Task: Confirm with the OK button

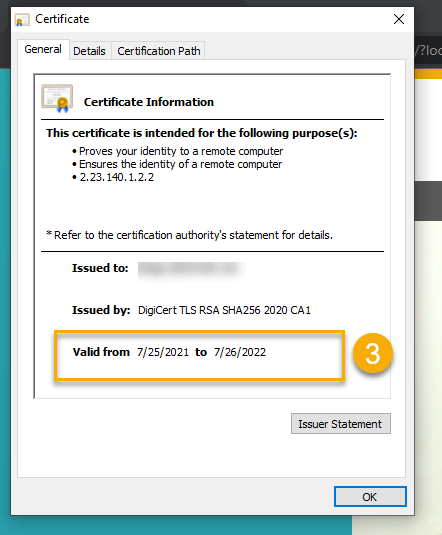Action: point(370,497)
